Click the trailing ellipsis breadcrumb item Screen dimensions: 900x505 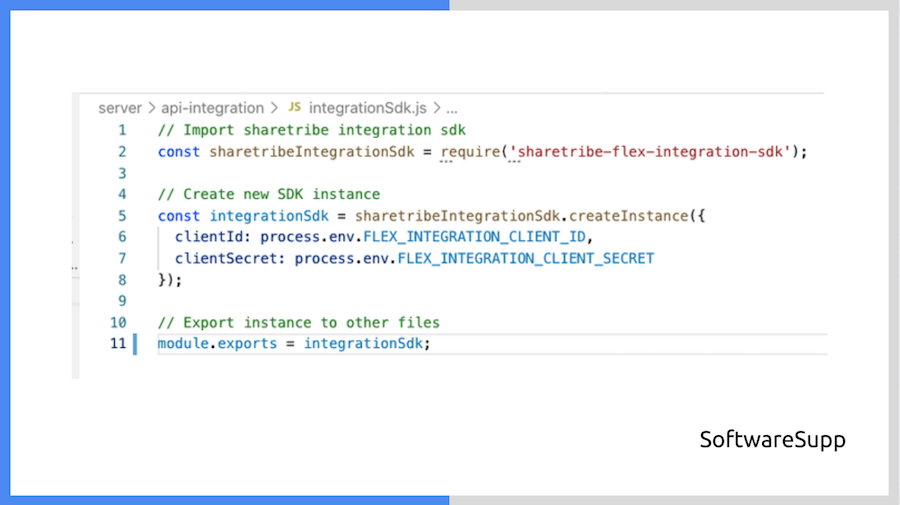tap(452, 108)
